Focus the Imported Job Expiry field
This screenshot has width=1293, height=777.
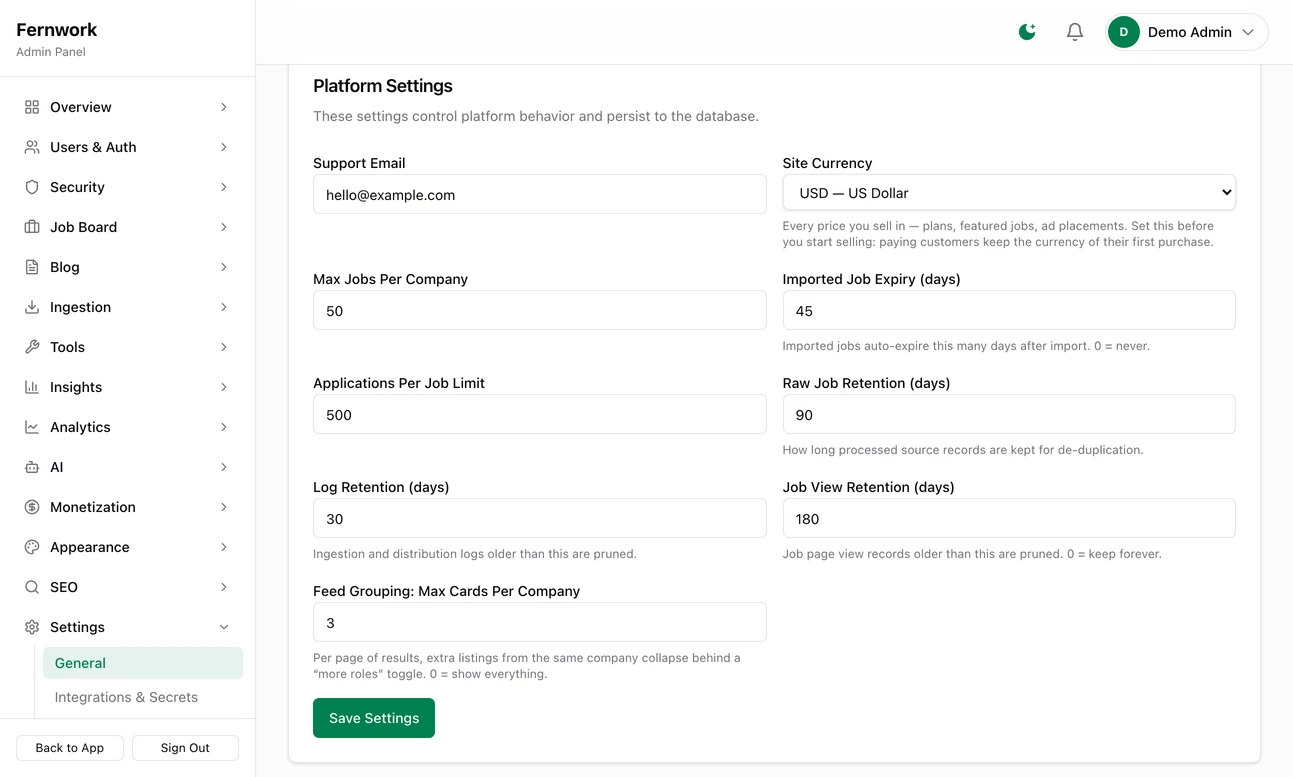click(1009, 311)
